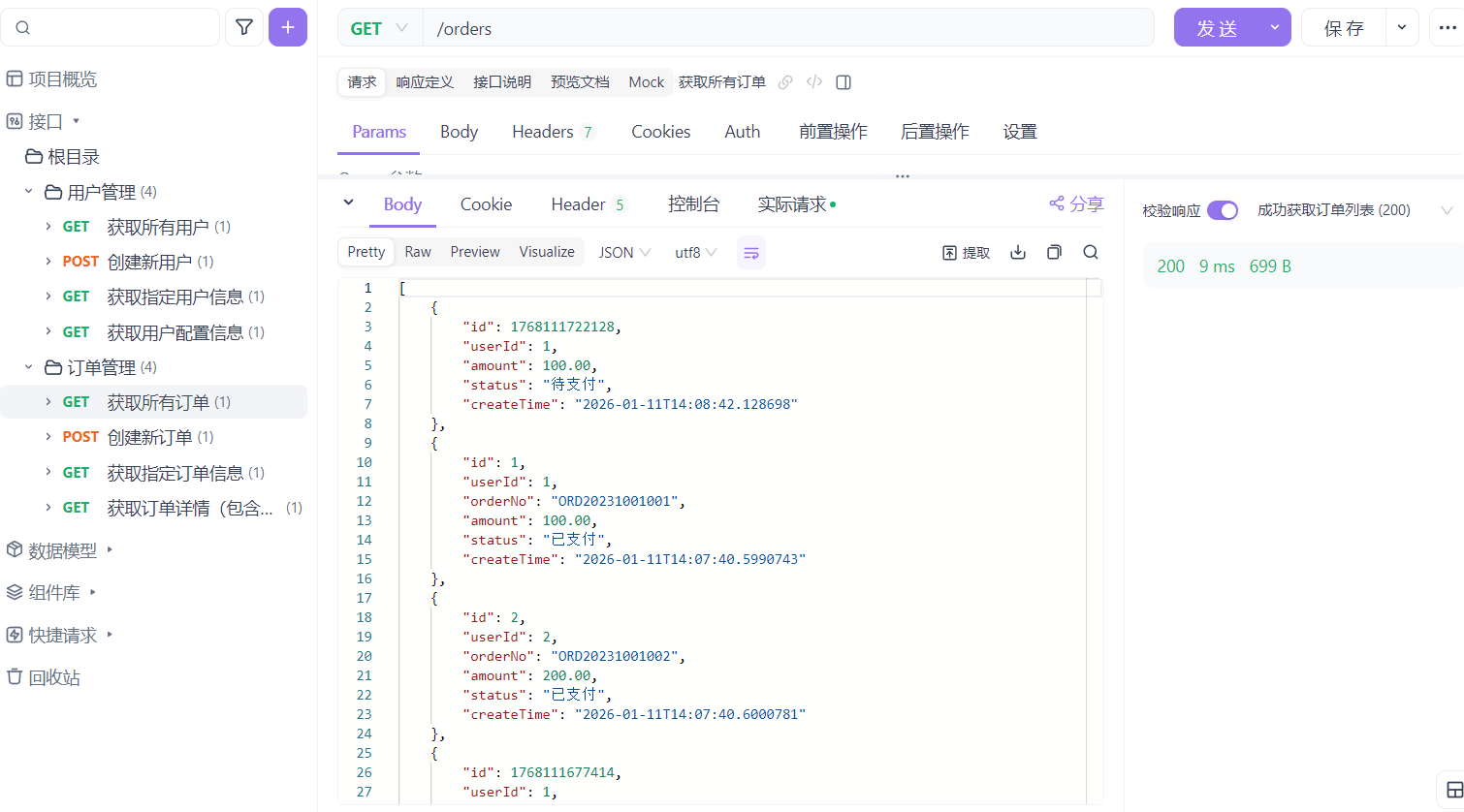Viewport: 1464px width, 812px height.
Task: Click the link icon next to 获取所有订单
Action: tap(785, 82)
